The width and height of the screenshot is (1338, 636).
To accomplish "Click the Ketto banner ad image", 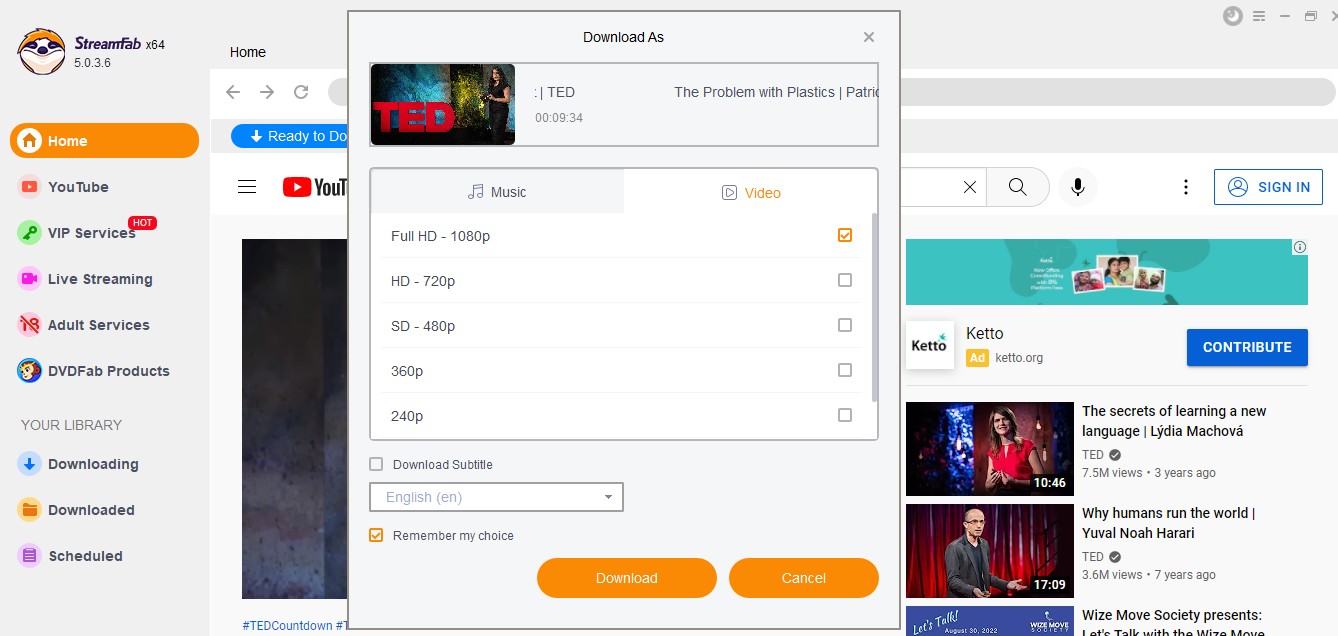I will [x=1107, y=272].
